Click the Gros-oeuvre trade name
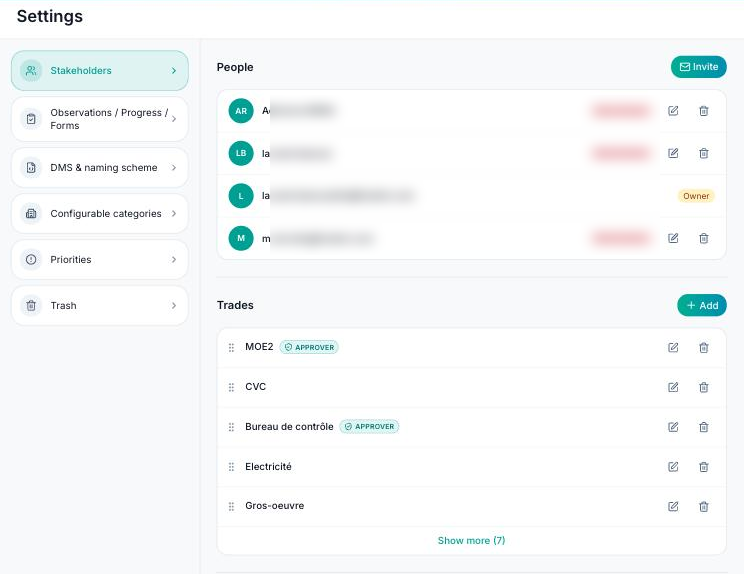 [x=274, y=506]
